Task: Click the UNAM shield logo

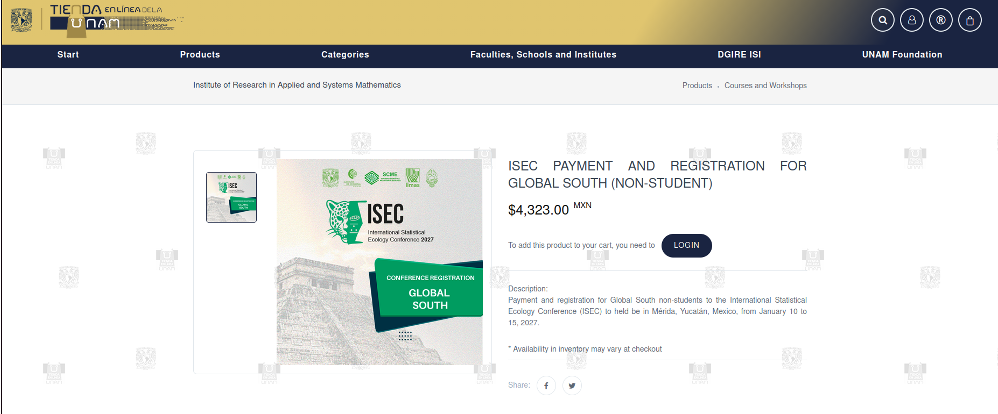Action: pos(21,20)
